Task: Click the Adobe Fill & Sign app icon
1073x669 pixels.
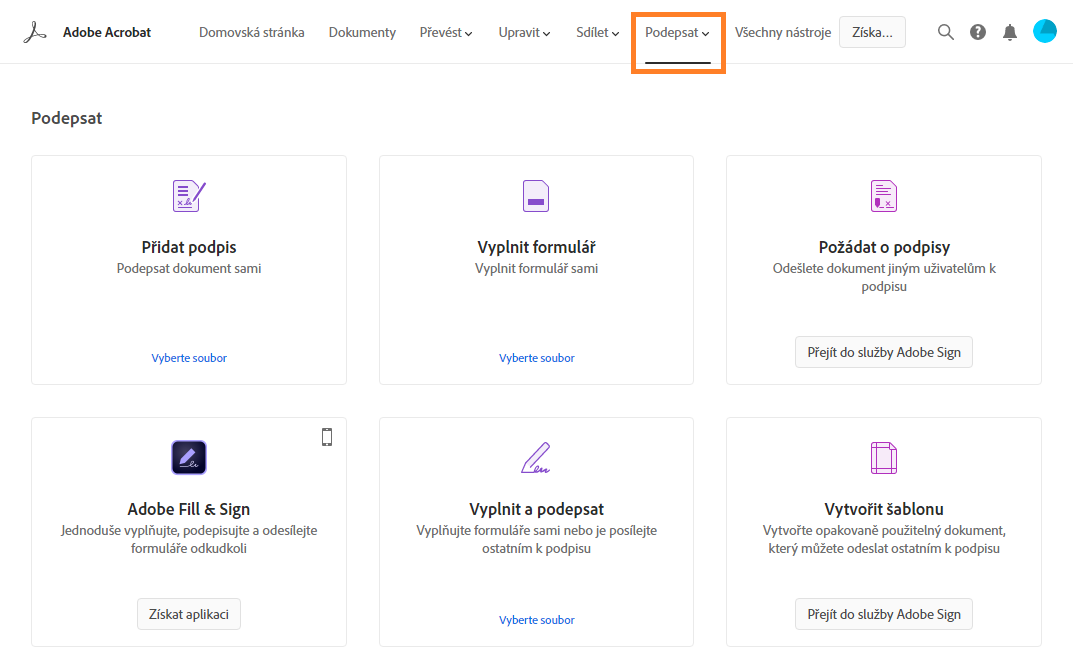Action: pyautogui.click(x=189, y=457)
